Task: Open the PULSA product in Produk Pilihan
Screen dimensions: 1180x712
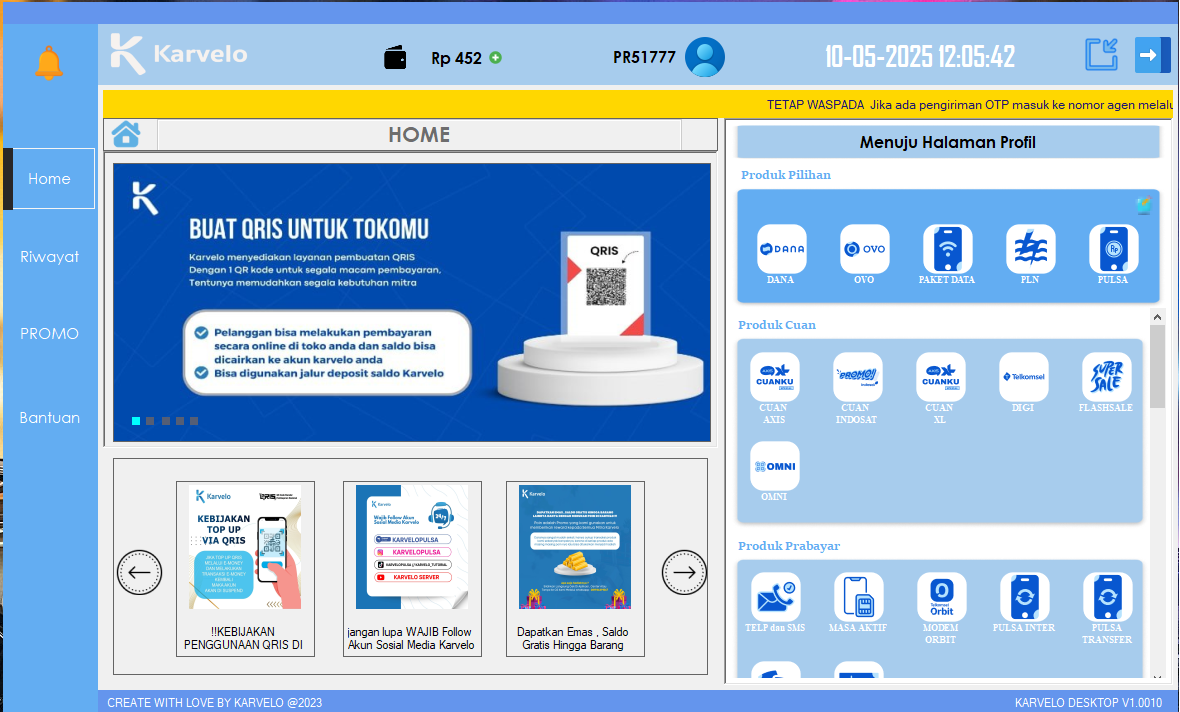Action: click(1113, 249)
